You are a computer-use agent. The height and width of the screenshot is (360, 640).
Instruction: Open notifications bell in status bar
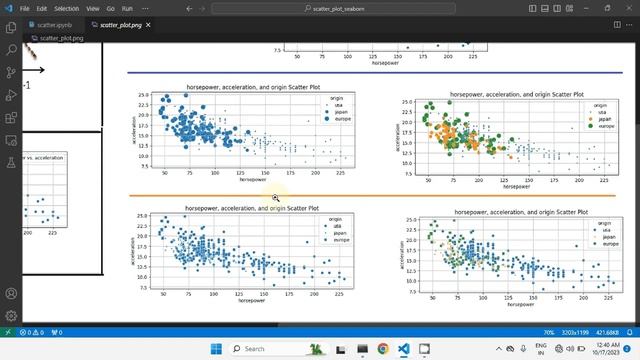point(630,332)
